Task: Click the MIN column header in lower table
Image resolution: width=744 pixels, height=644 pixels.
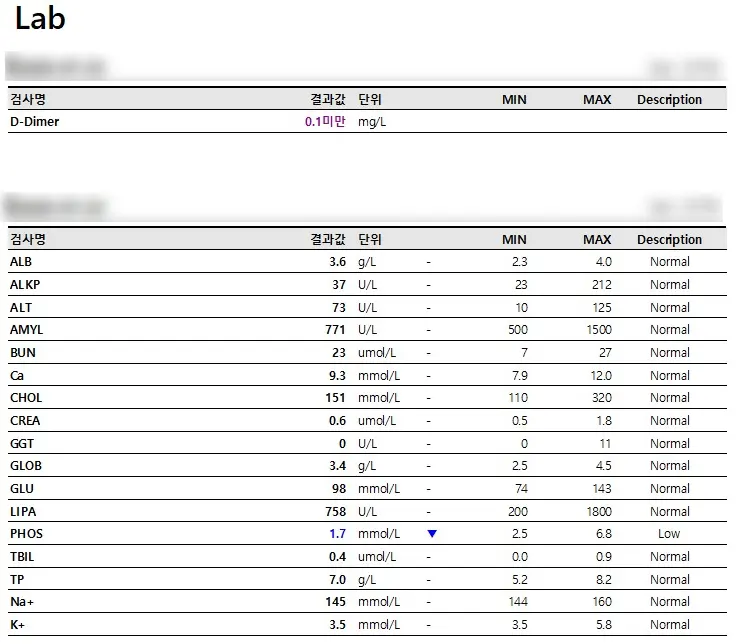Action: 514,240
